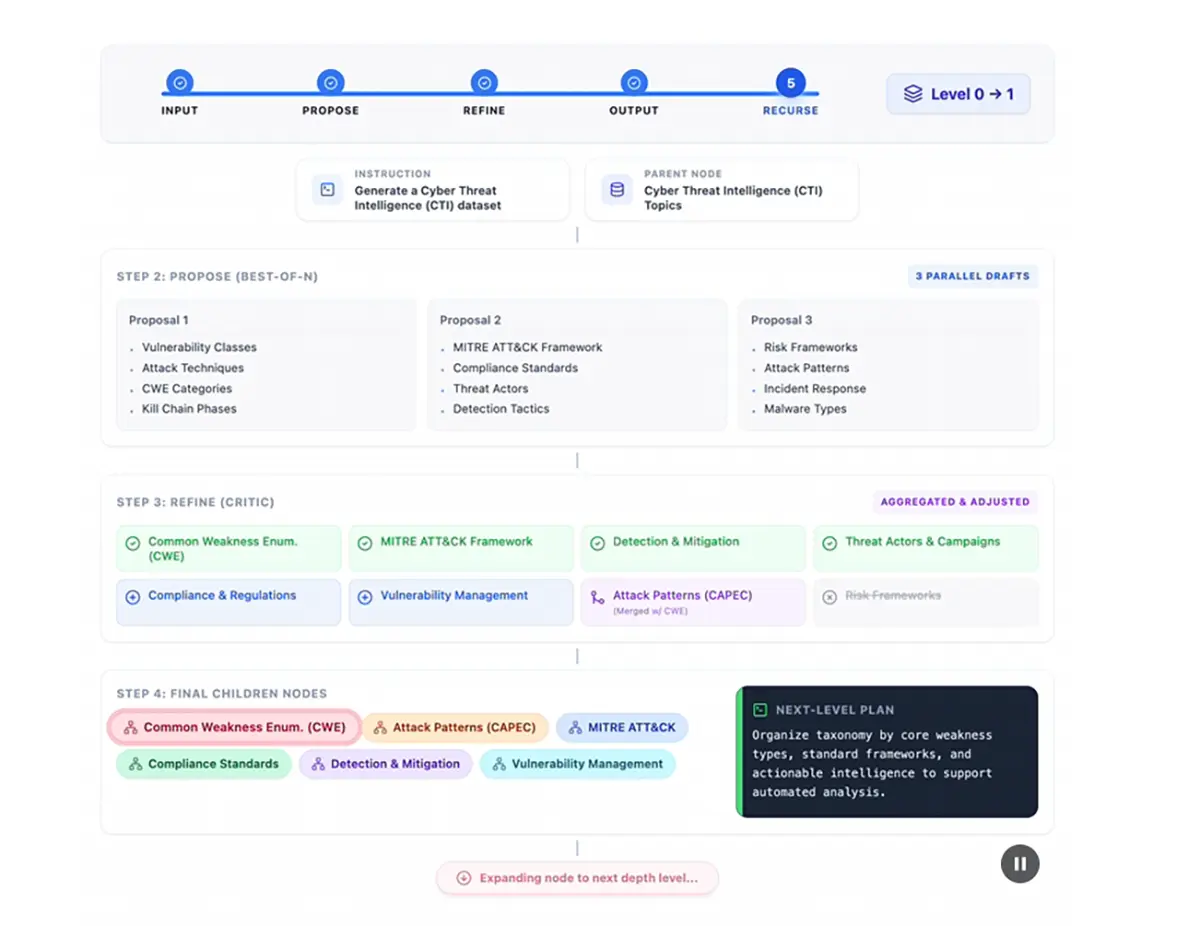Click the Aggregated & Adjusted badge
Image resolution: width=1200 pixels, height=926 pixels.
[x=955, y=502]
